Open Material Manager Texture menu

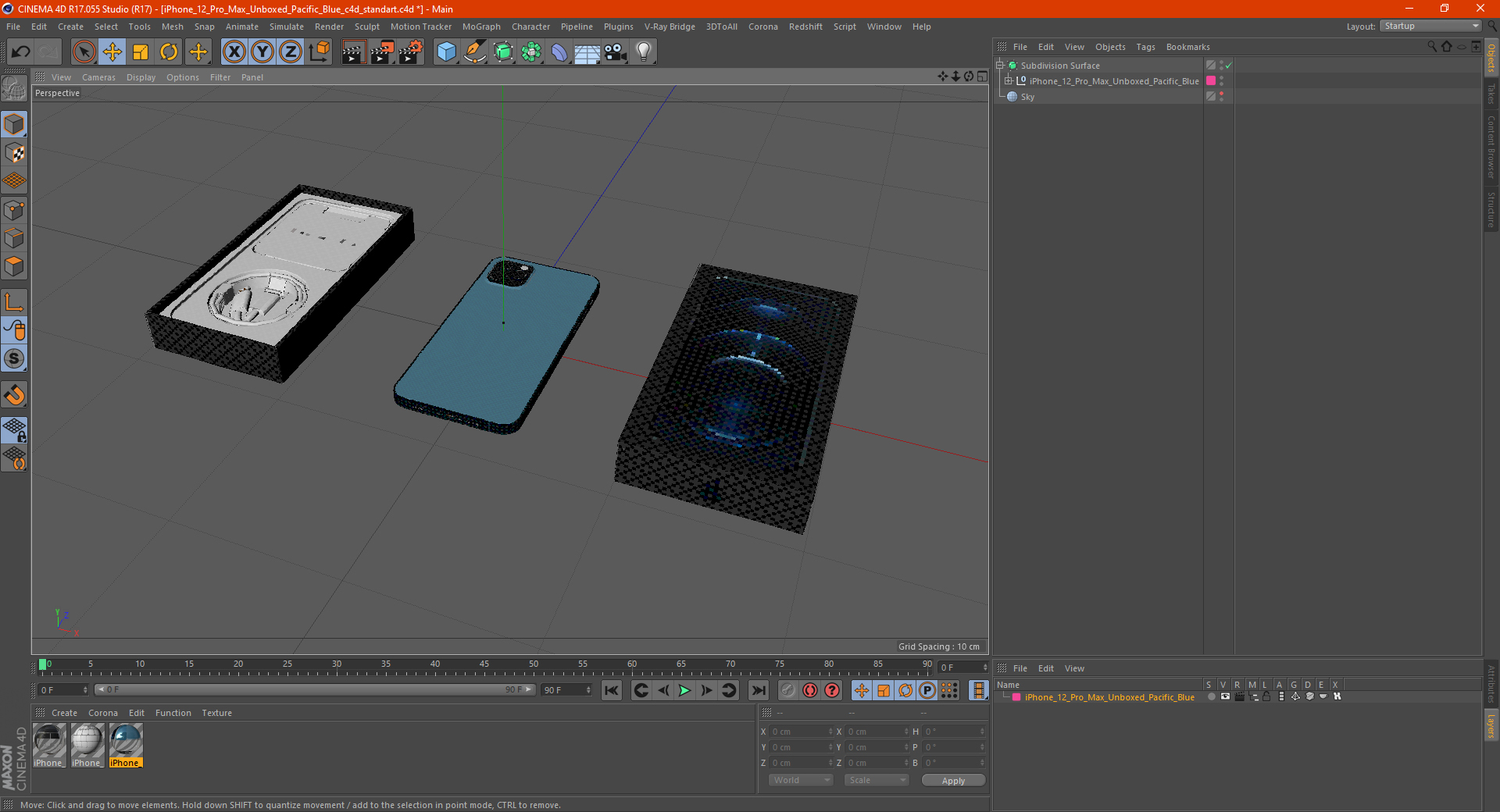[216, 713]
